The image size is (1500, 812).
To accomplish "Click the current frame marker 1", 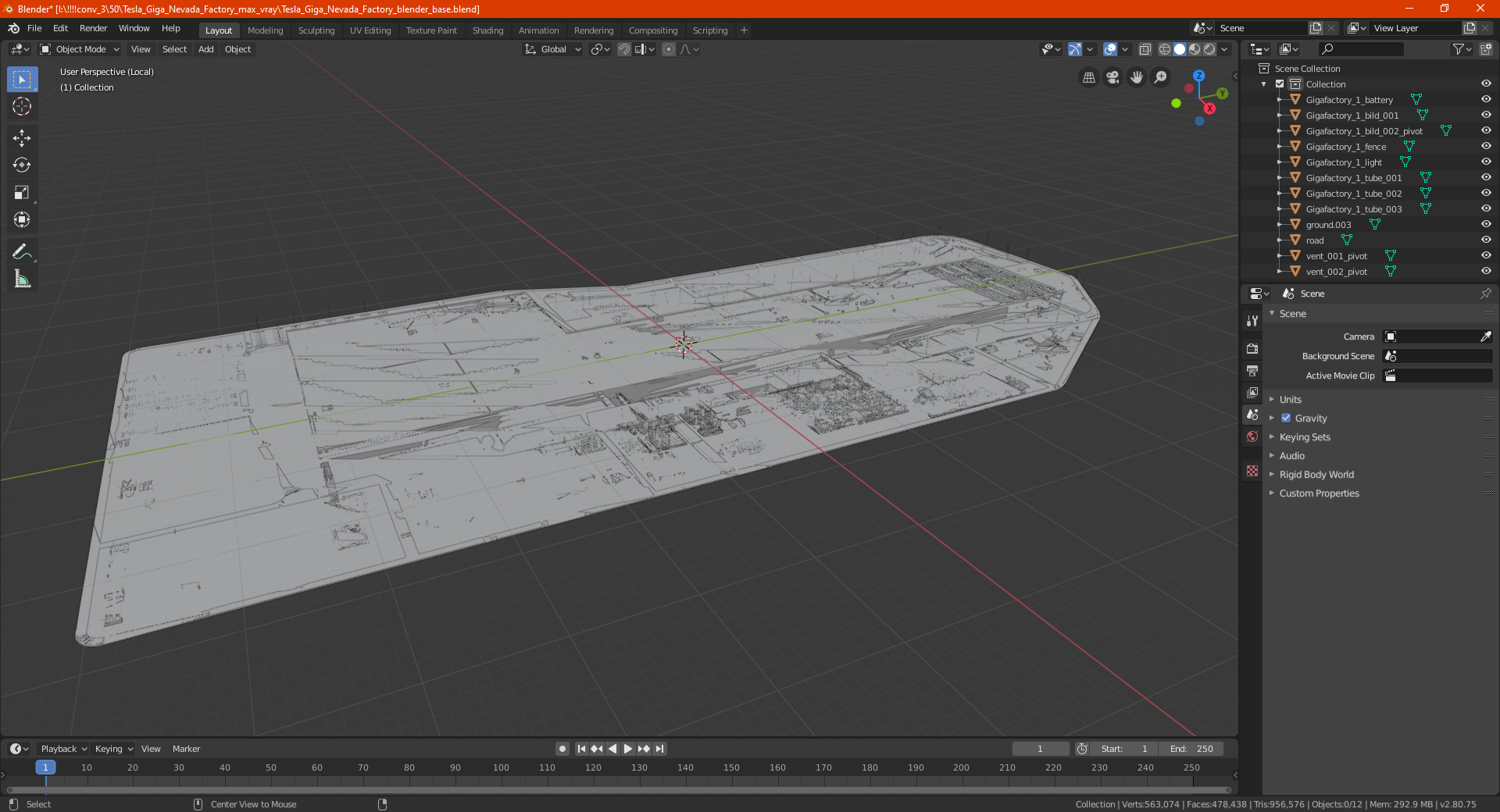I will pos(45,767).
